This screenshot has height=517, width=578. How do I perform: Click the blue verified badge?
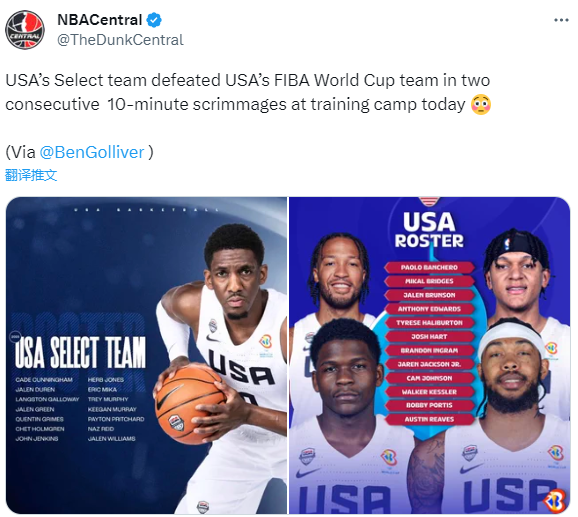coord(154,20)
